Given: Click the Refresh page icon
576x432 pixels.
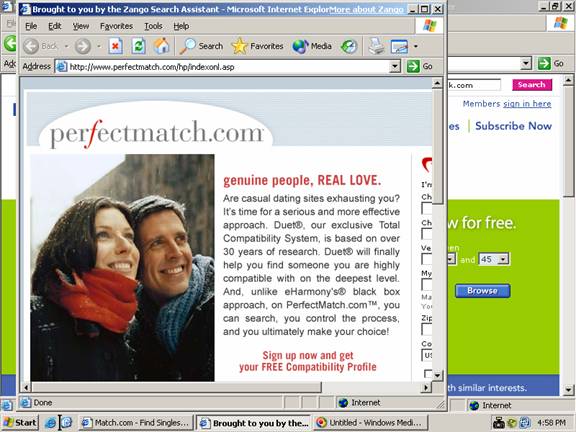Looking at the screenshot, I should (138, 46).
